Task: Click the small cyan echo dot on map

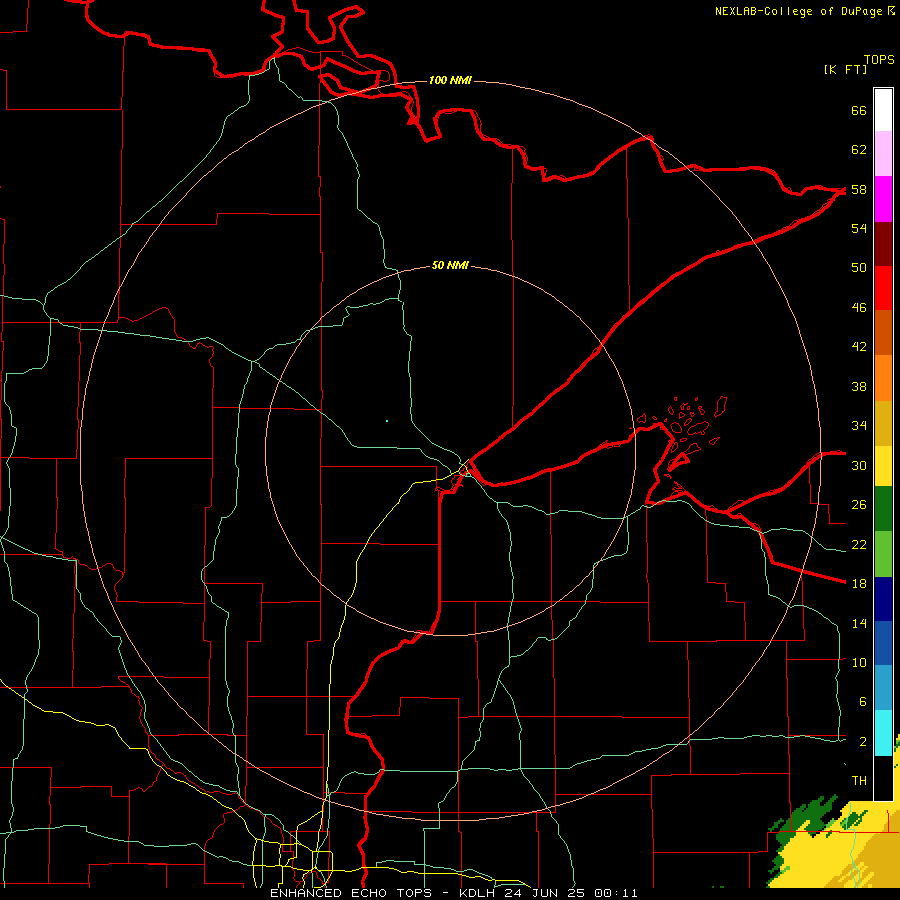Action: (x=387, y=421)
